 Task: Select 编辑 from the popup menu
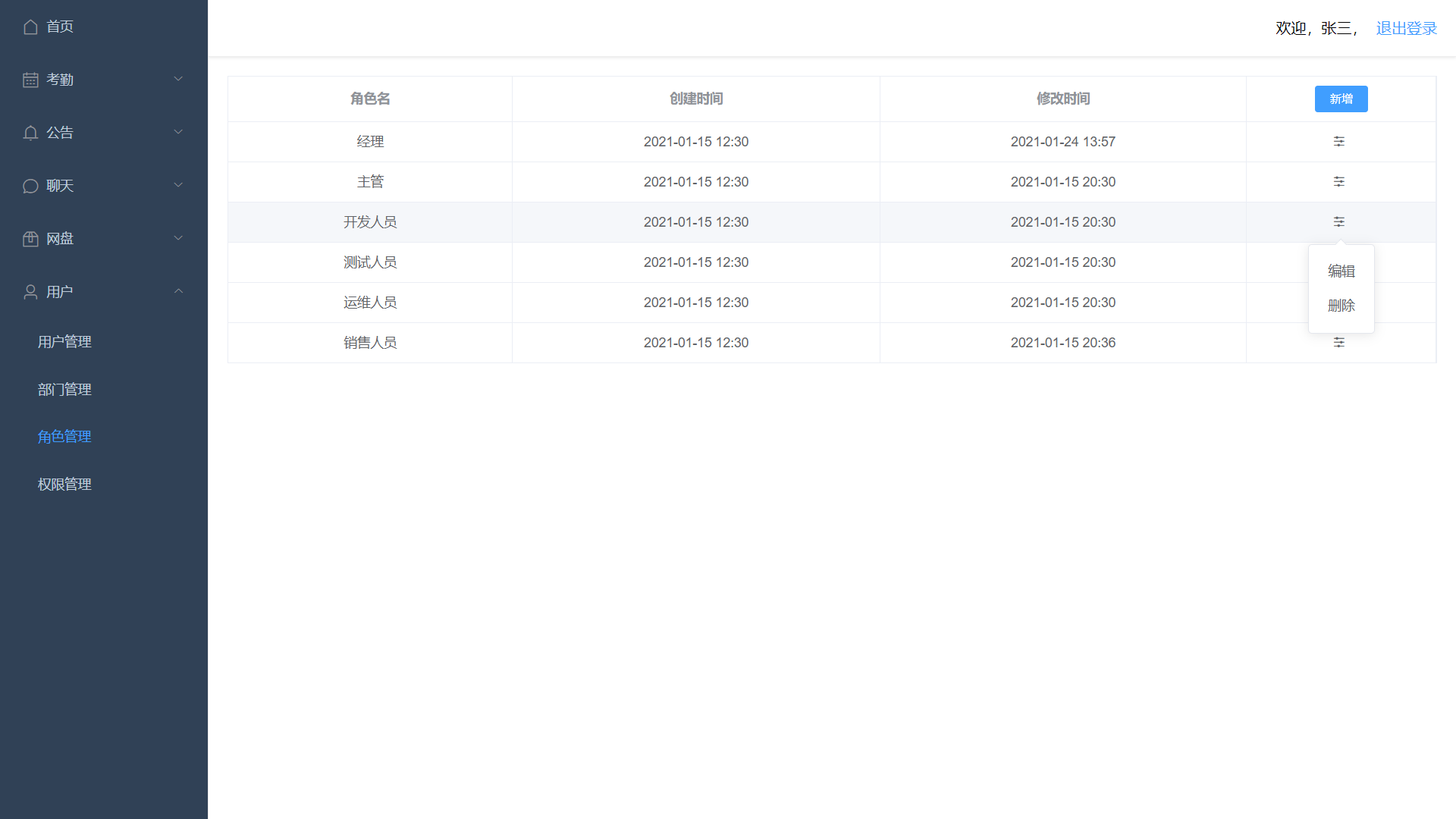(x=1341, y=271)
